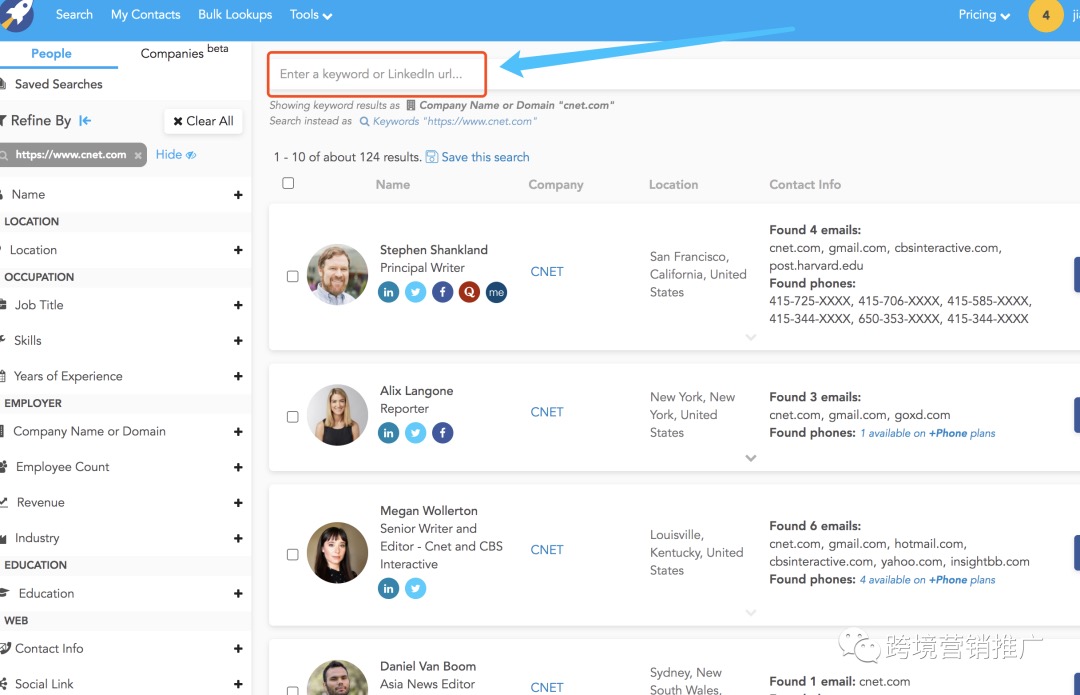Open the name Alix Langone
The width and height of the screenshot is (1080, 695).
(417, 391)
